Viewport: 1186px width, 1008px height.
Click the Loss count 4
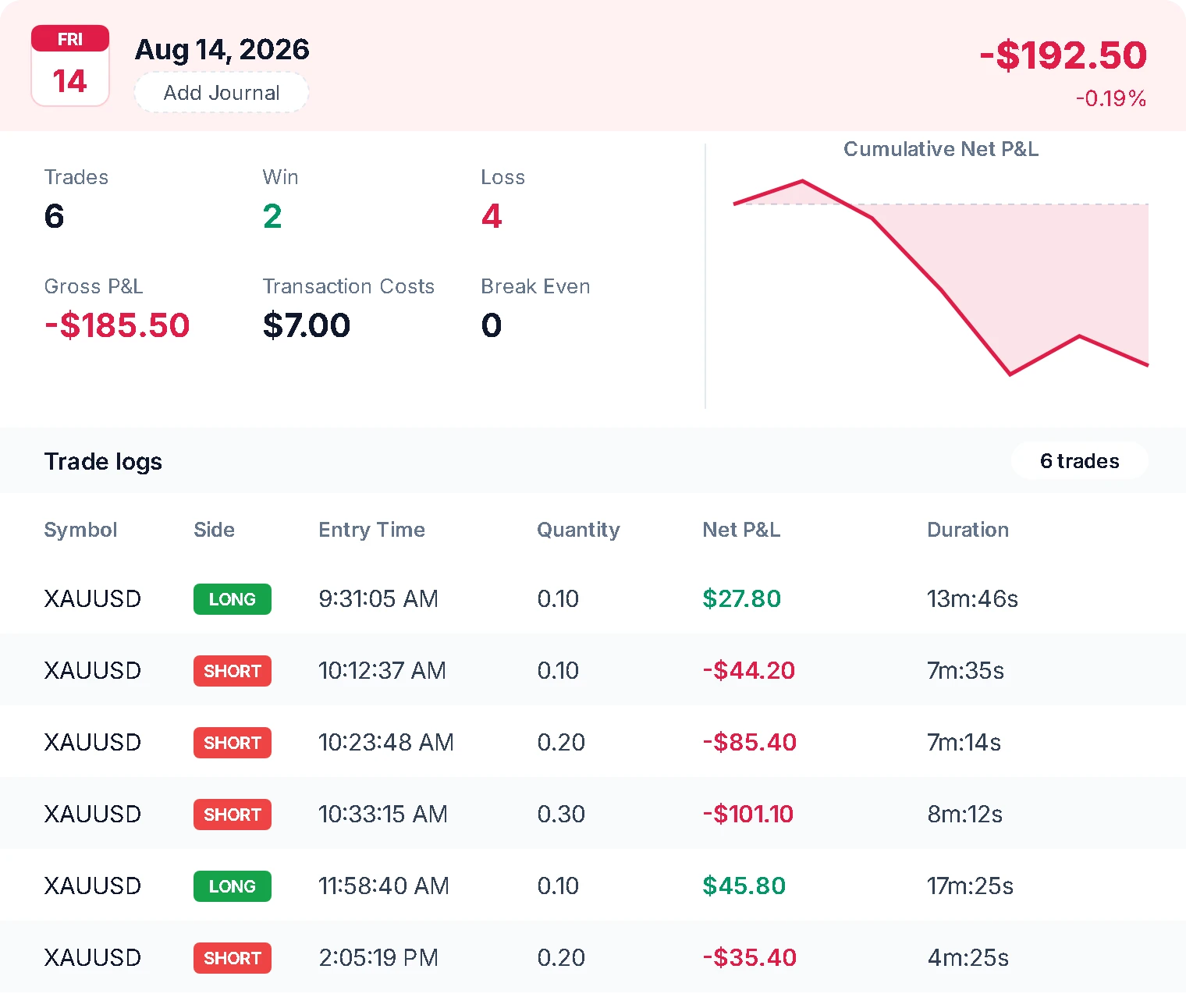(x=492, y=216)
